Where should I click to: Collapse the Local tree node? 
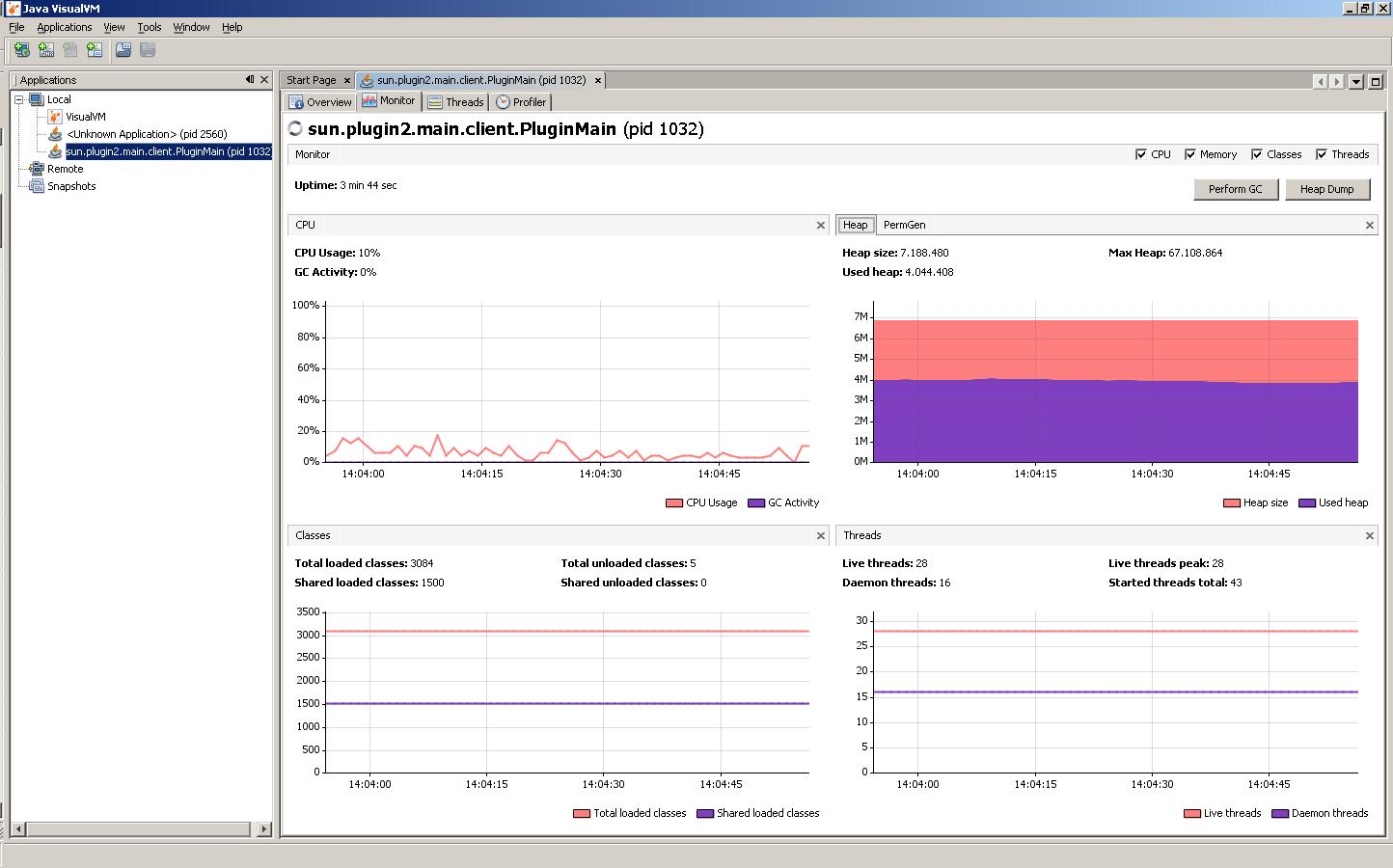tap(18, 99)
